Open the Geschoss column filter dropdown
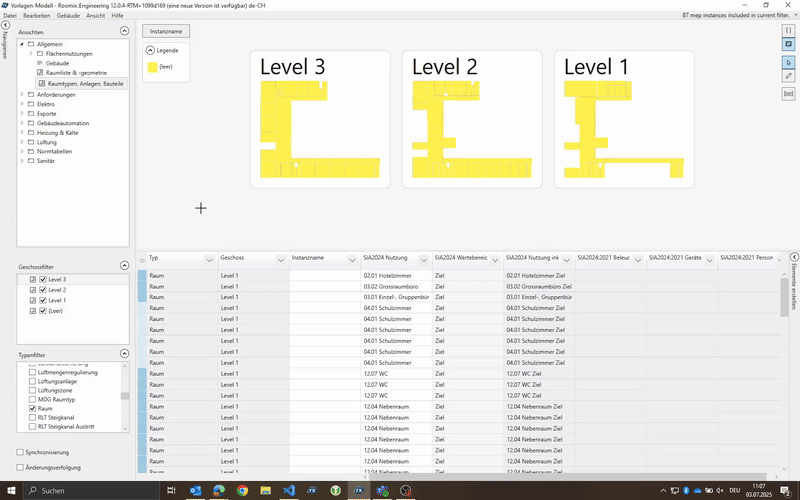 [281, 258]
